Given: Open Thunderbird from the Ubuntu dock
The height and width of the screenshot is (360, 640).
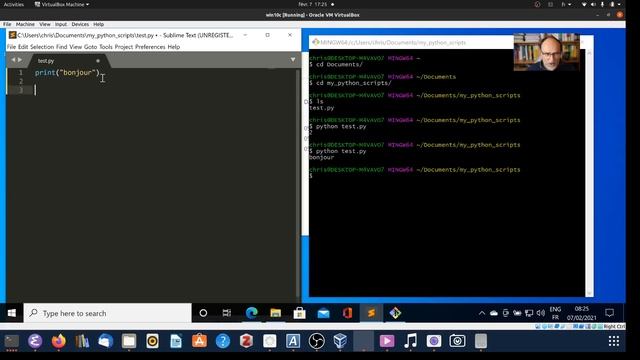Looking at the screenshot, I should click(x=106, y=341).
